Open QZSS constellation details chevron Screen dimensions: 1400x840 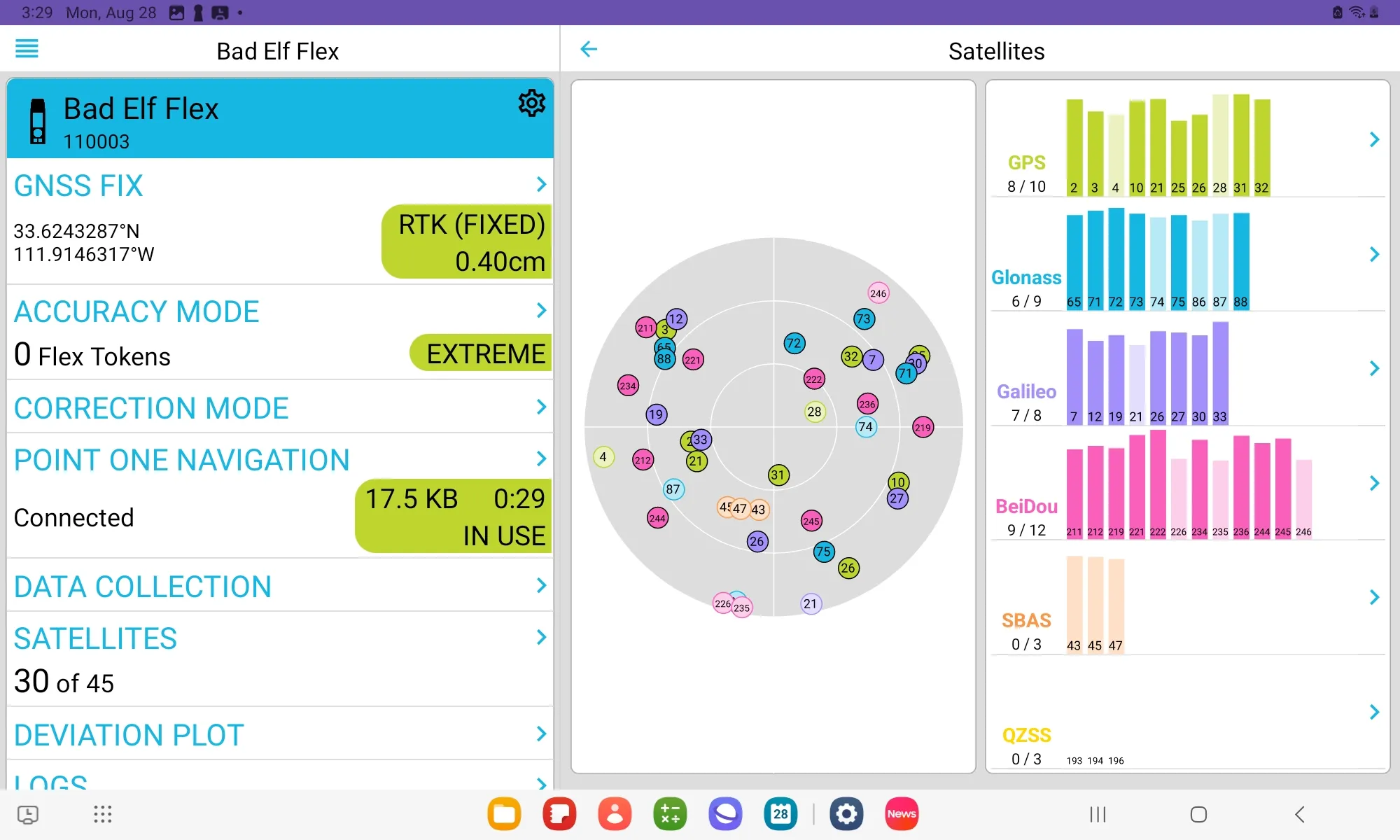[x=1374, y=712]
